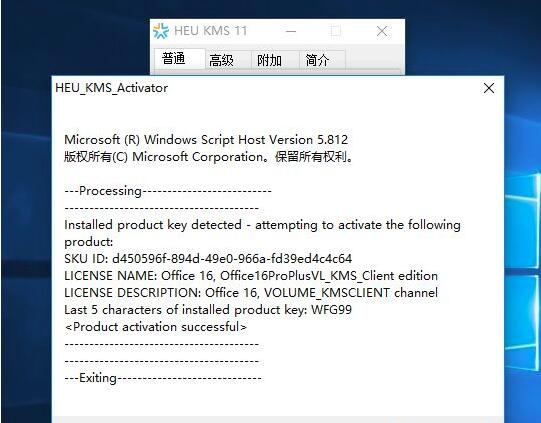
Task: Click the HEU KMS 11 window title text
Action: (210, 31)
